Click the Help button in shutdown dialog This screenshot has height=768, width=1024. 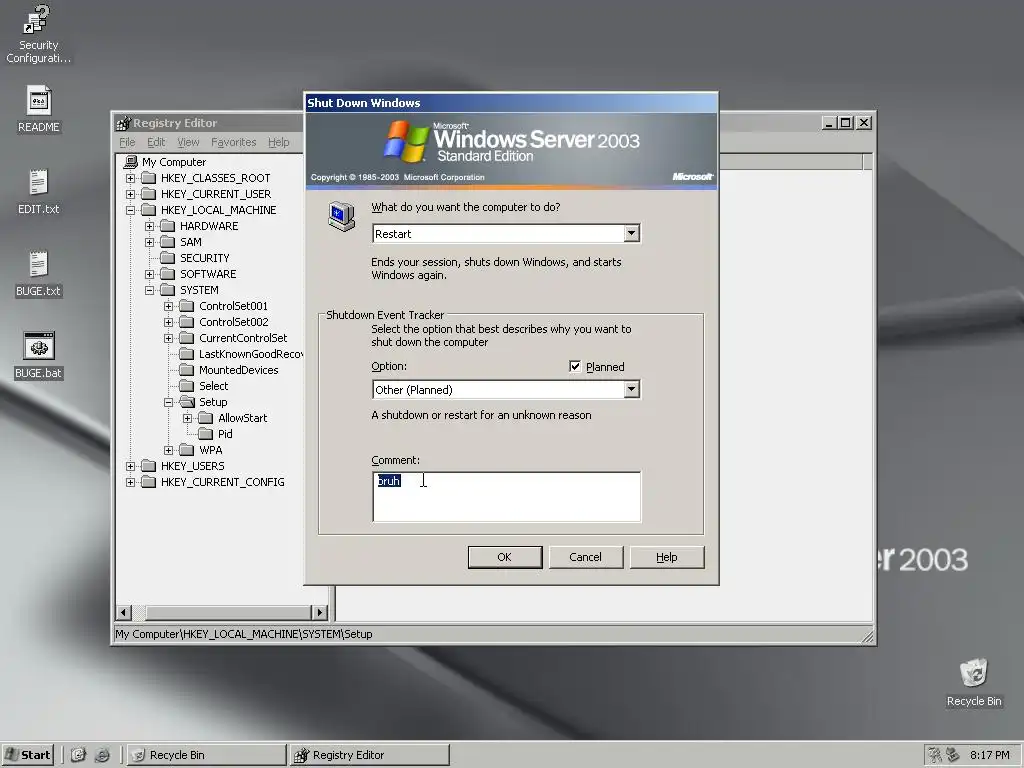click(x=667, y=557)
